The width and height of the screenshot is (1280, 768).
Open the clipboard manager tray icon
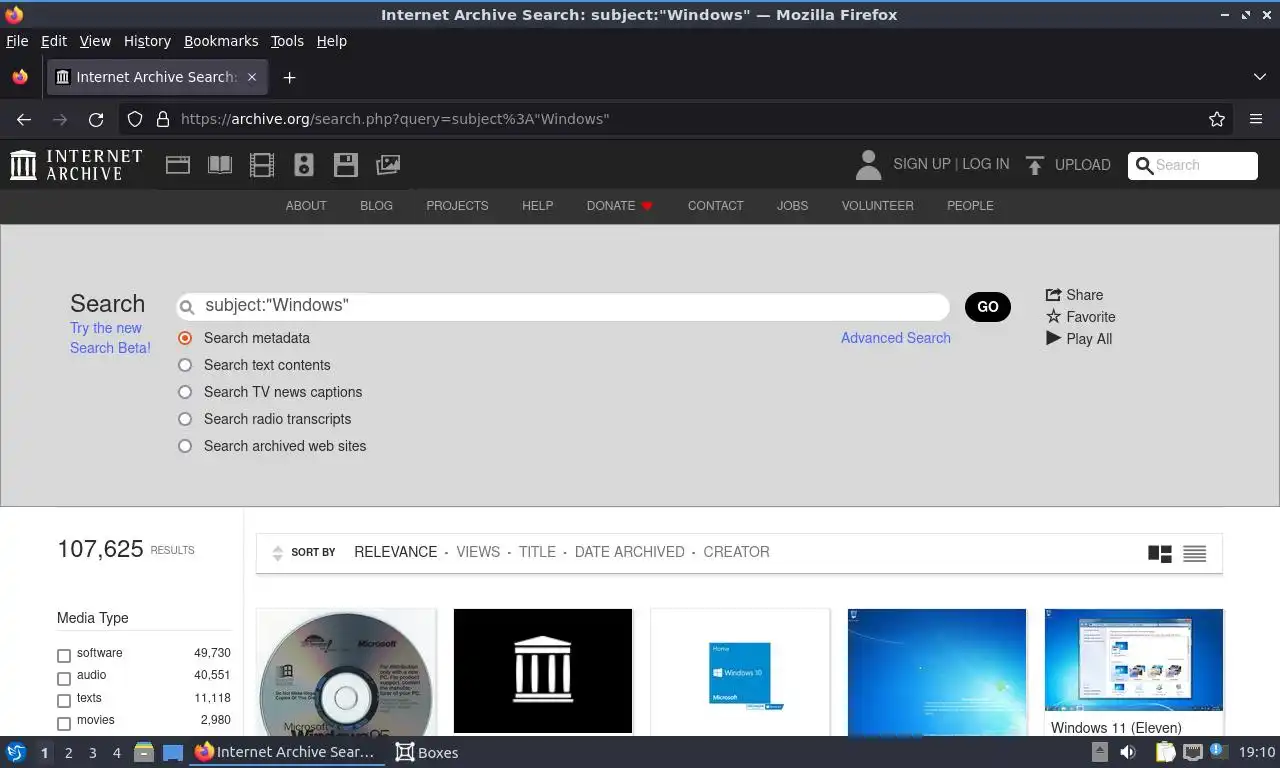click(1165, 752)
